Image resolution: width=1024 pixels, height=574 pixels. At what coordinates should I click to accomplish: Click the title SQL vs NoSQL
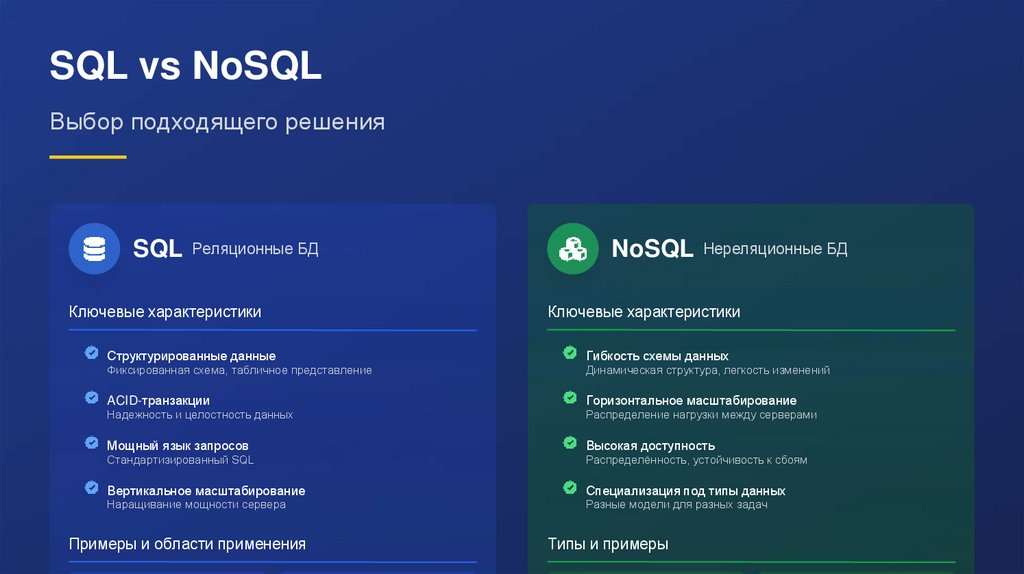185,65
